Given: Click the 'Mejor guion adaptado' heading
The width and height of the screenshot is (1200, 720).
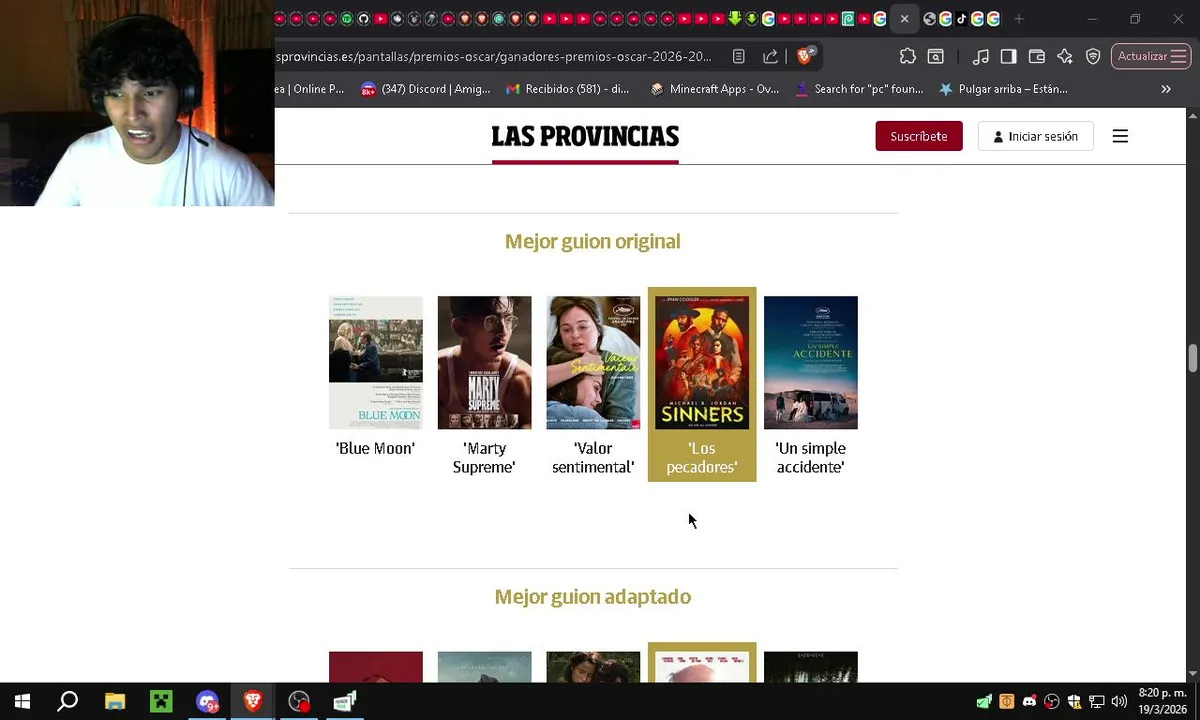Looking at the screenshot, I should [x=592, y=596].
